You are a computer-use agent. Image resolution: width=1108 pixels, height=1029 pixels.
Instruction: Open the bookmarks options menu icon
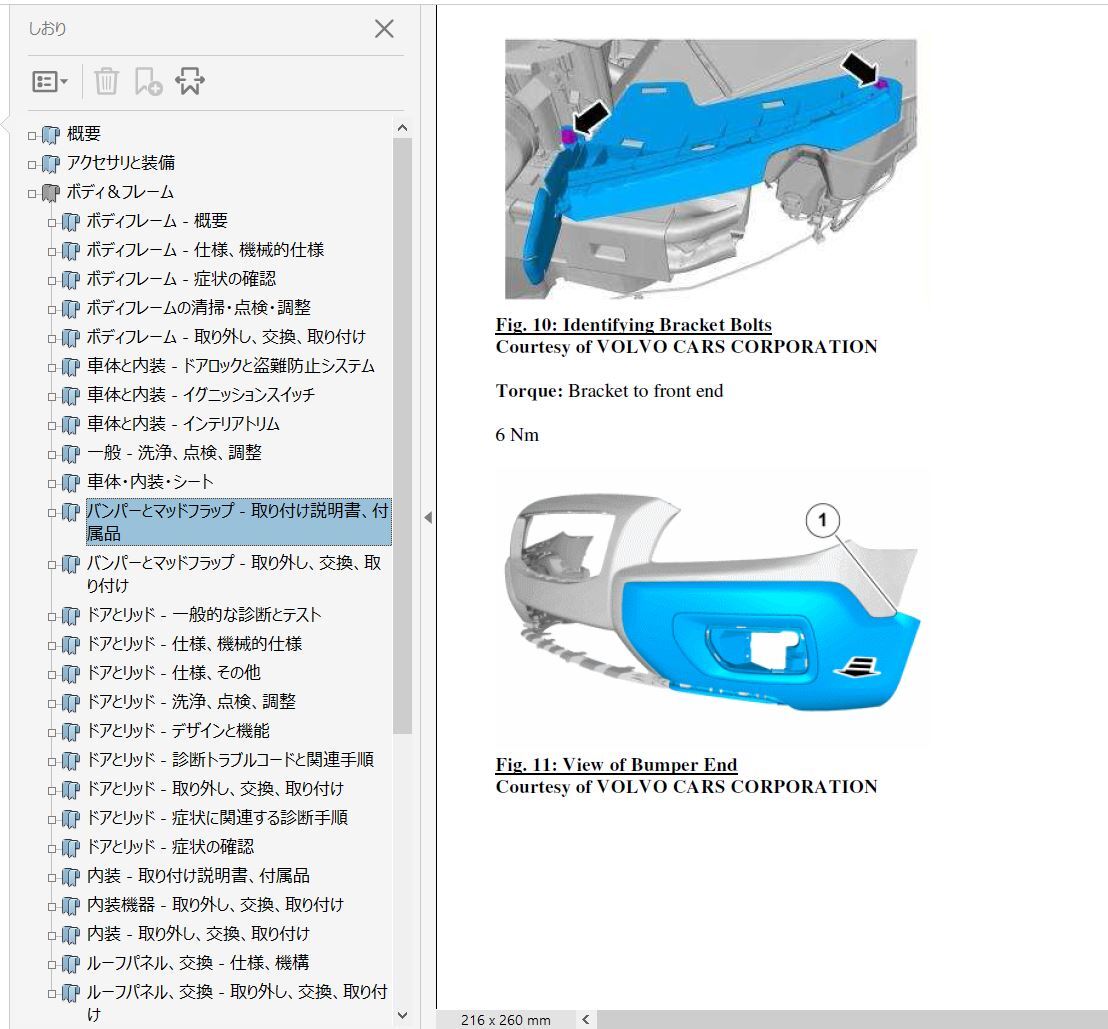click(49, 82)
